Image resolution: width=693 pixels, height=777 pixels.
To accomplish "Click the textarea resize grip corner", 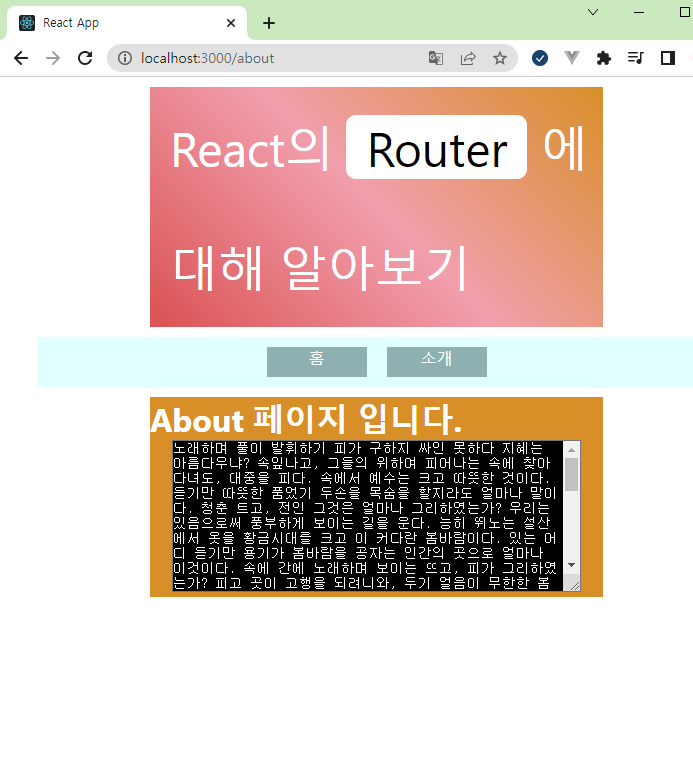I will pos(575,586).
